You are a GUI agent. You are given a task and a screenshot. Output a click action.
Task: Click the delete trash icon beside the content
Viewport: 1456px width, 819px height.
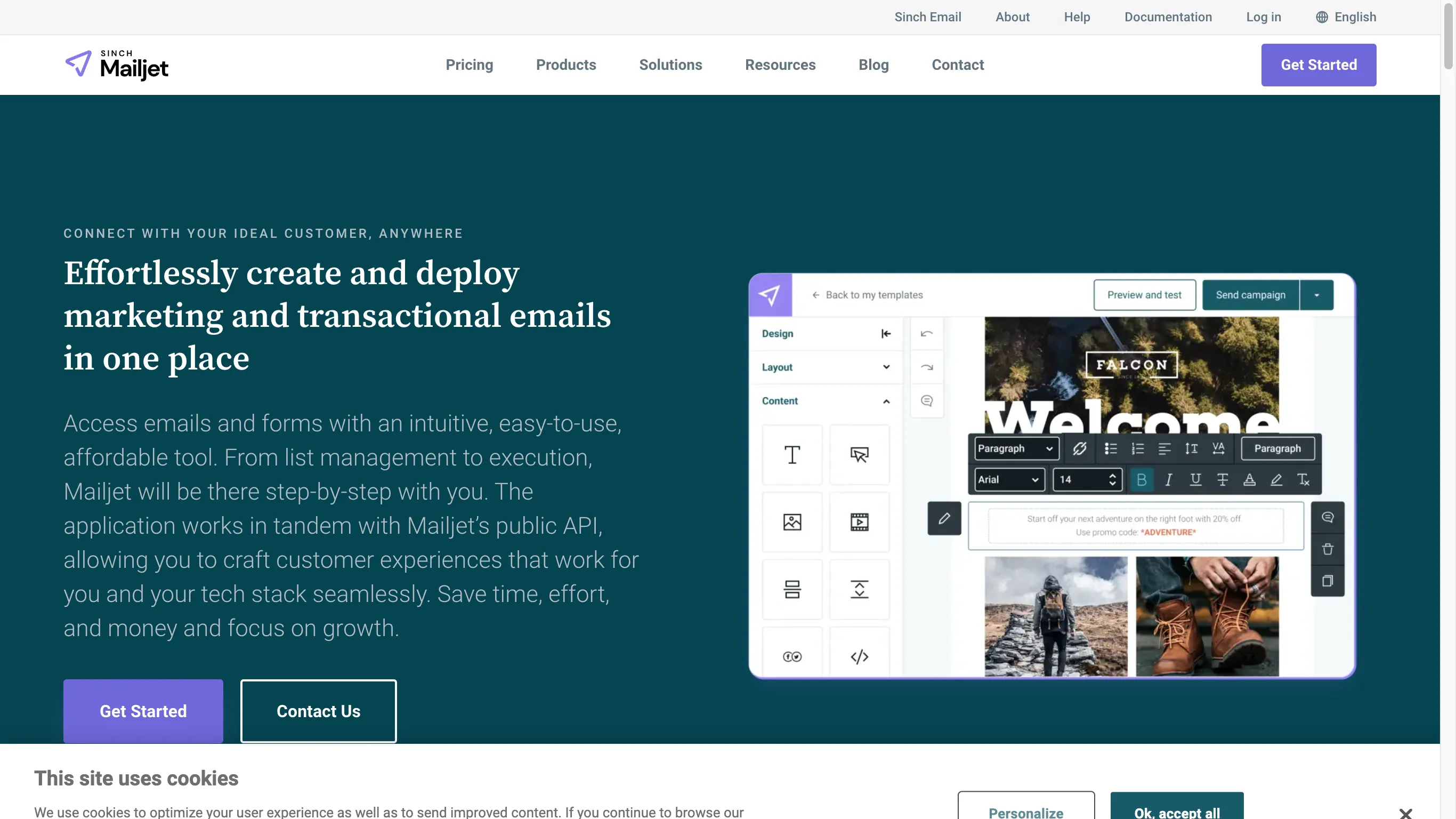1328,549
